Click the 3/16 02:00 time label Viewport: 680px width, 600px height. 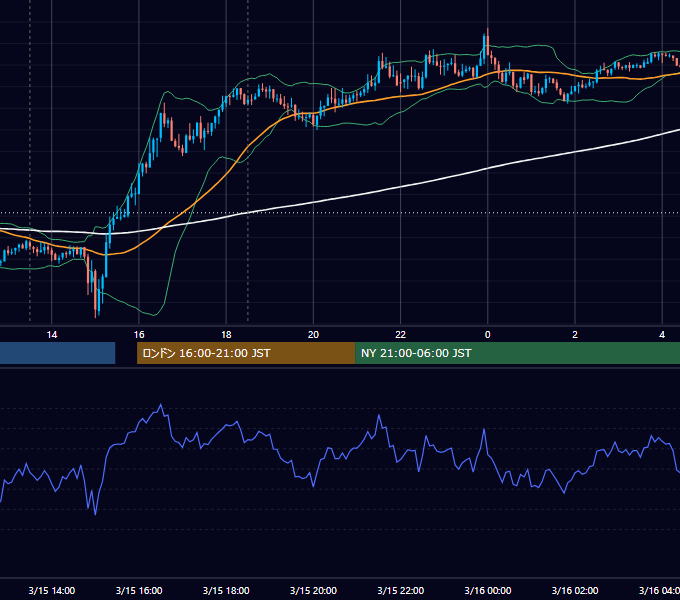tap(575, 590)
